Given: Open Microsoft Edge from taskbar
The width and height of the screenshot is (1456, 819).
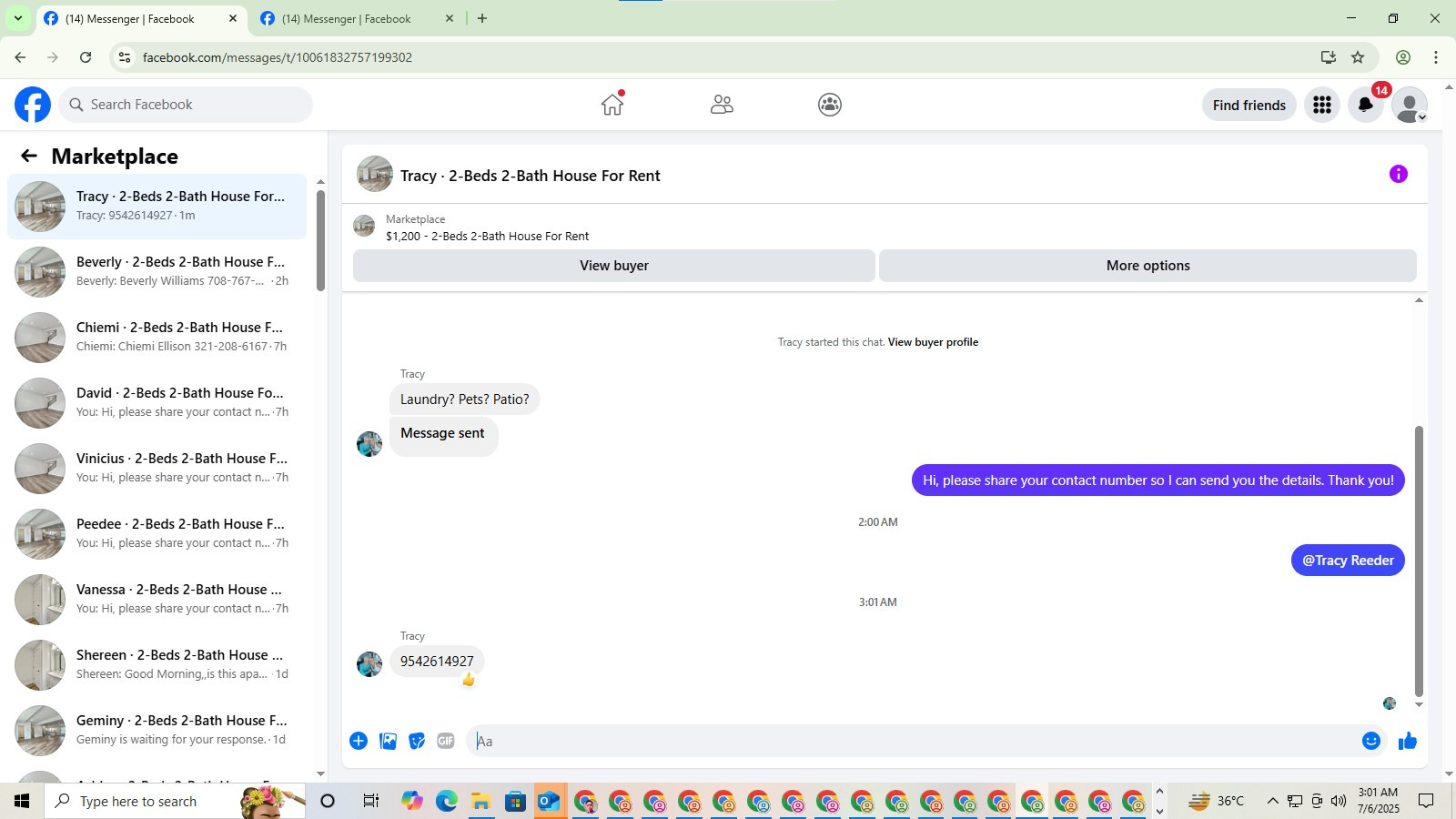Looking at the screenshot, I should coord(447,801).
